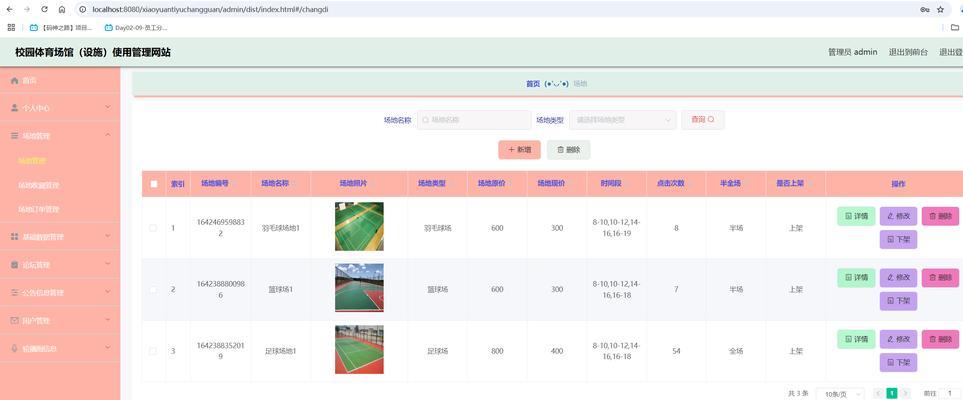Image resolution: width=963 pixels, height=400 pixels.
Task: Click 删除 in the 足球场地1 row
Action: pyautogui.click(x=940, y=339)
